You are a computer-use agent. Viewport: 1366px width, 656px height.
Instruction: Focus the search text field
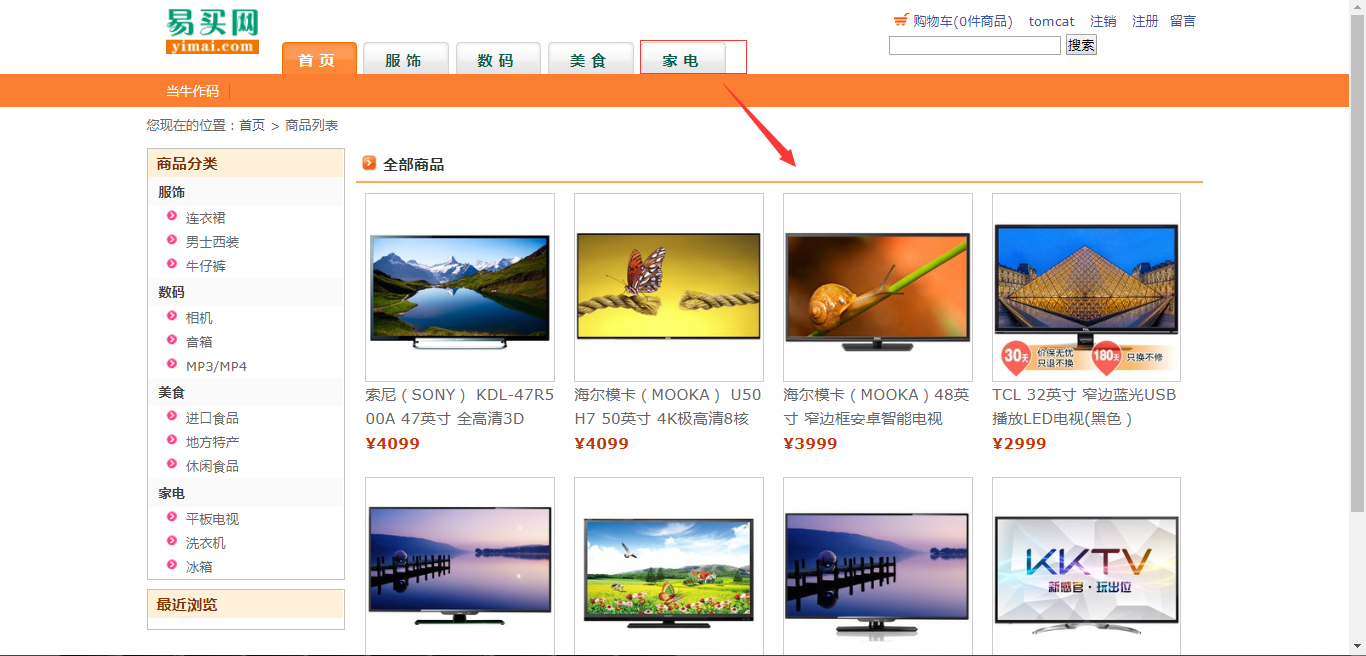[x=975, y=45]
